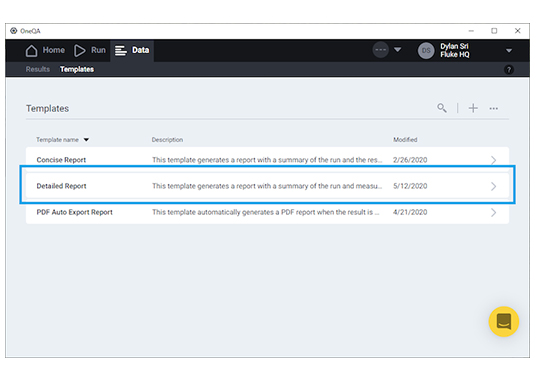Click the Templates page heading

click(x=47, y=108)
